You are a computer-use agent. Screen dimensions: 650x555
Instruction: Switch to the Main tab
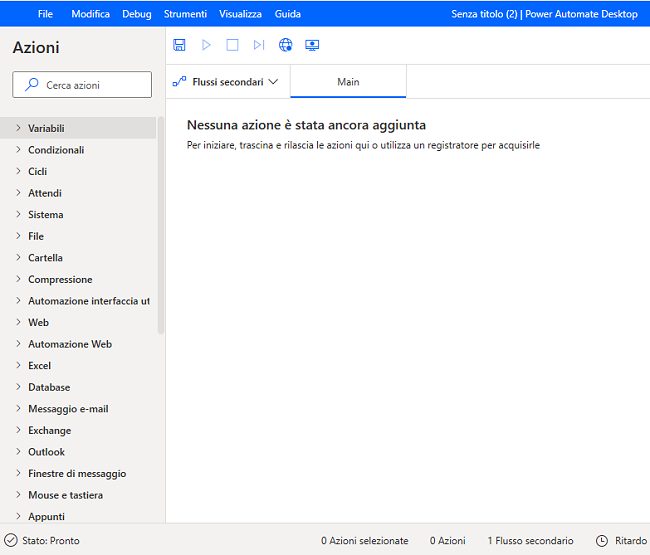(x=348, y=82)
